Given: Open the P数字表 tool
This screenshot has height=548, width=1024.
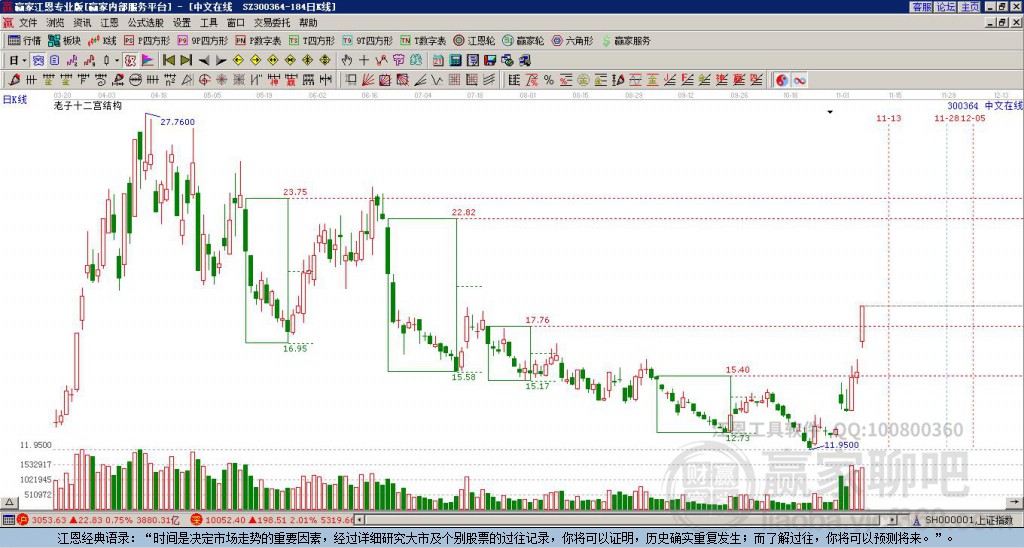Looking at the screenshot, I should click(258, 40).
